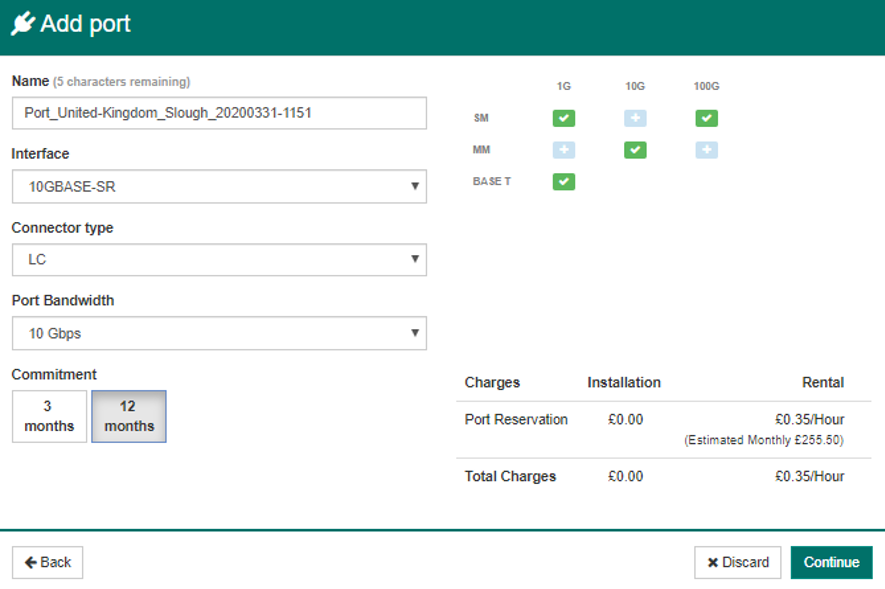Click the green check icon for MM at 10G
885x589 pixels.
click(x=635, y=150)
